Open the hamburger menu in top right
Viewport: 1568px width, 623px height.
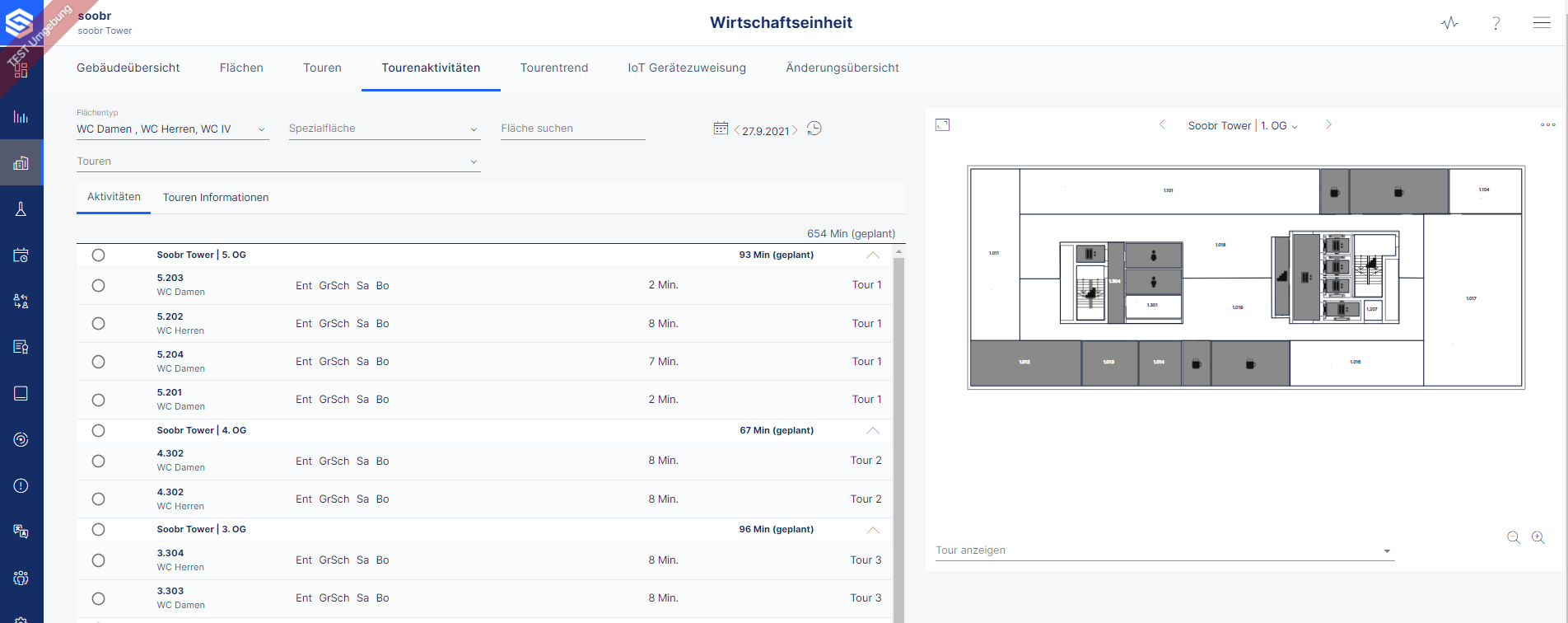(x=1542, y=23)
